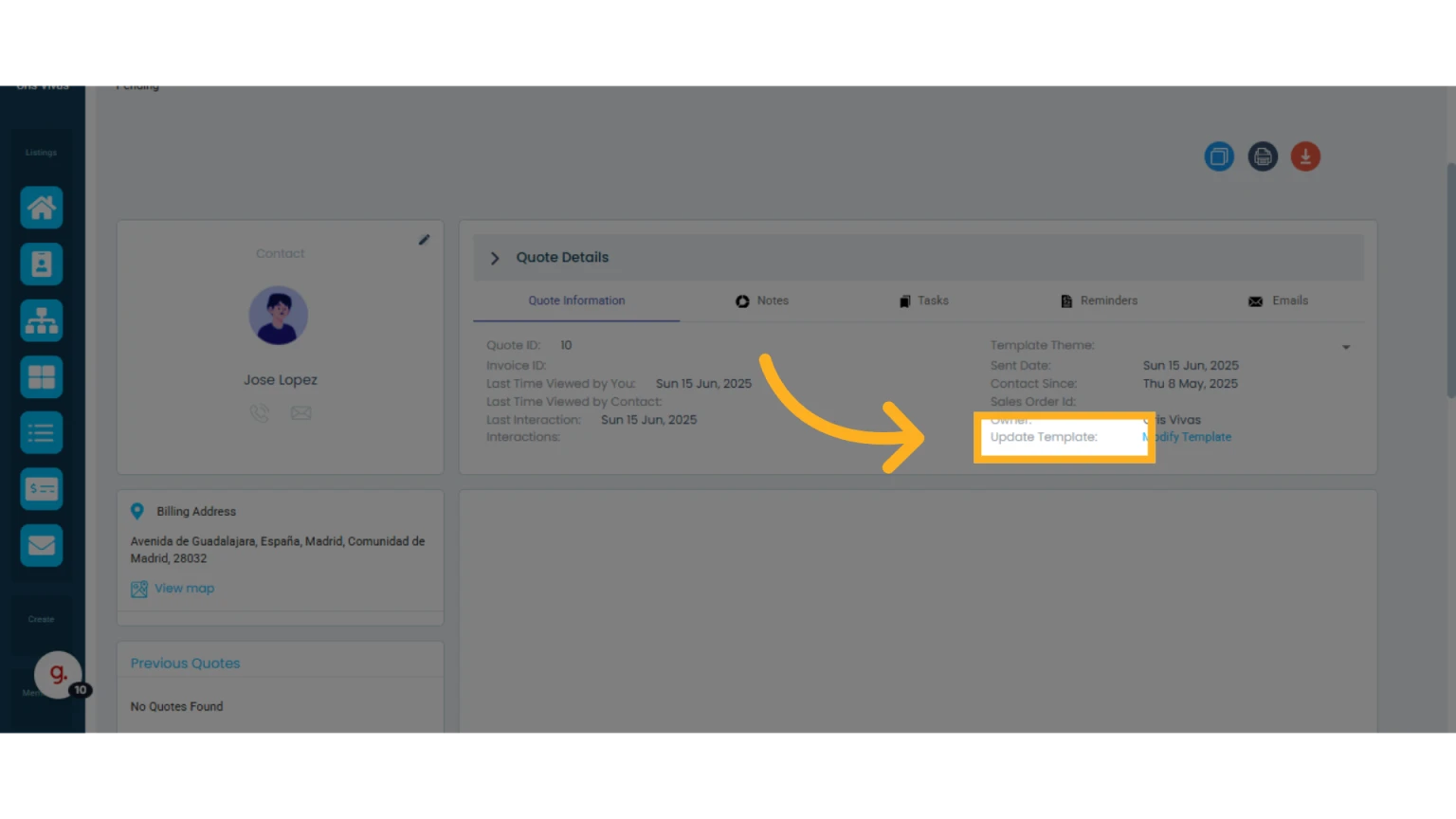Click the dark print quote icon

click(x=1263, y=156)
